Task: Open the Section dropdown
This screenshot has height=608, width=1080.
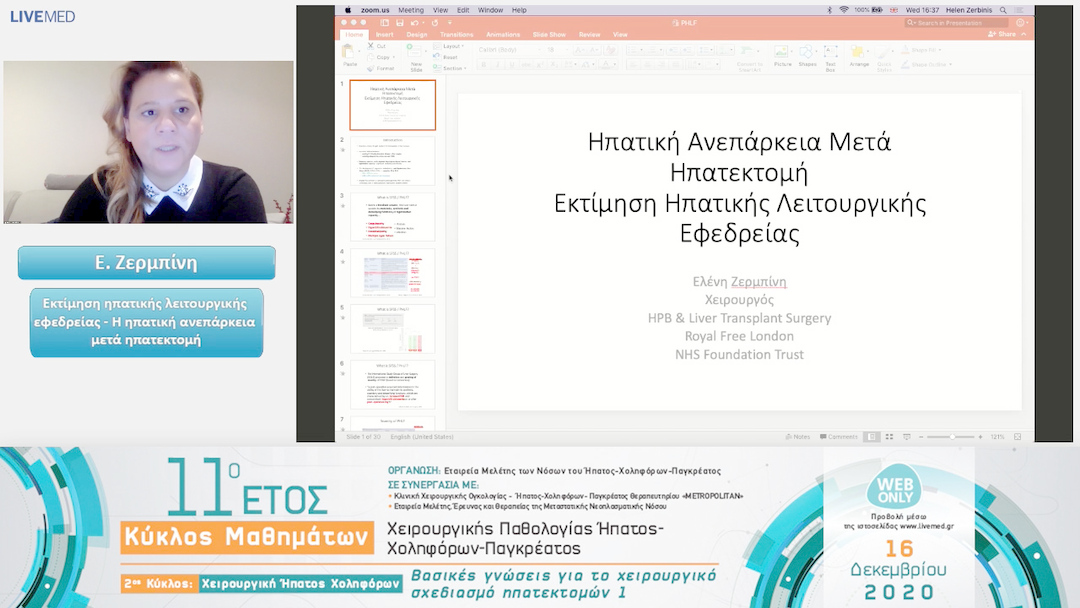Action: click(x=450, y=68)
